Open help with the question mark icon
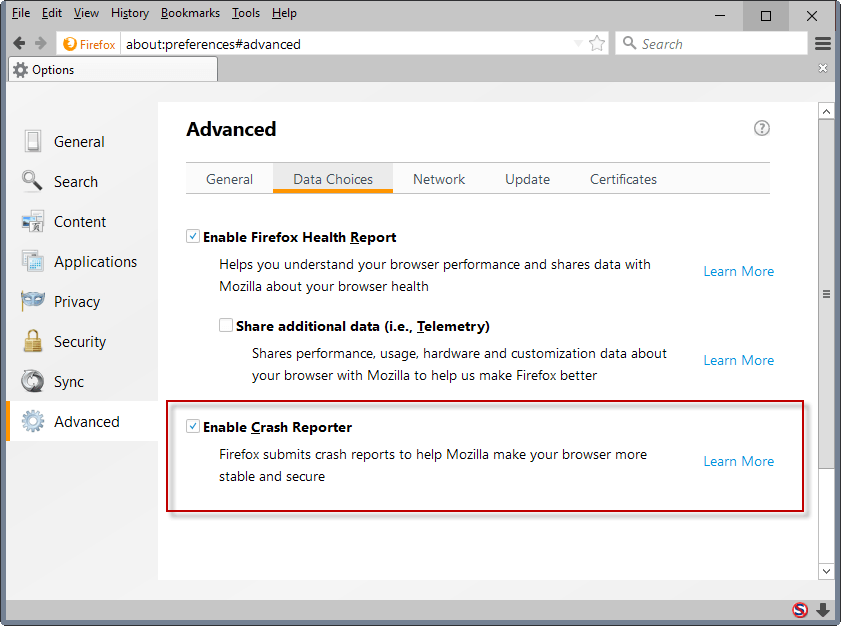 pyautogui.click(x=762, y=128)
